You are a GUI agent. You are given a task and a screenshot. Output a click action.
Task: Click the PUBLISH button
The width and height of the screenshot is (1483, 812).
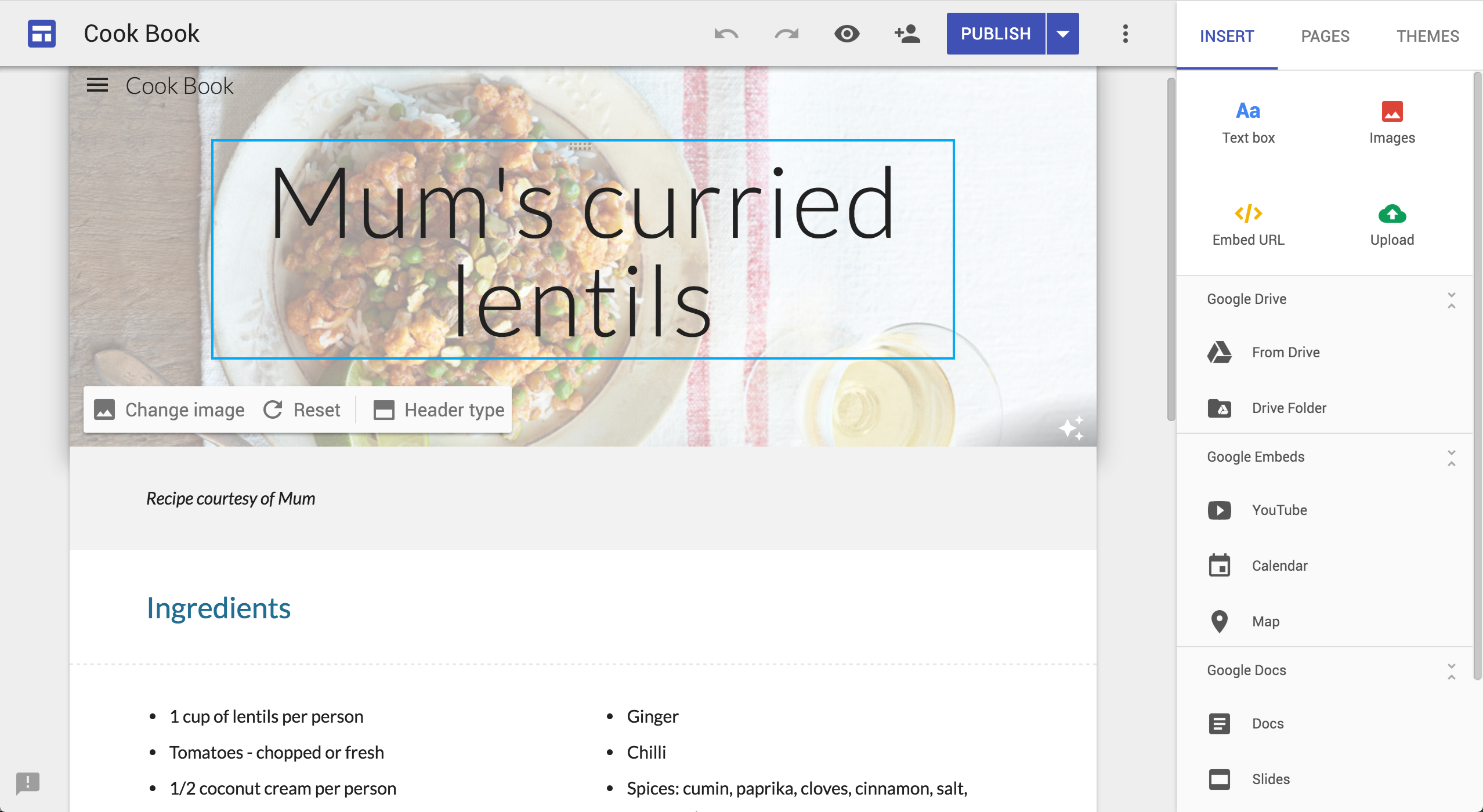tap(996, 34)
